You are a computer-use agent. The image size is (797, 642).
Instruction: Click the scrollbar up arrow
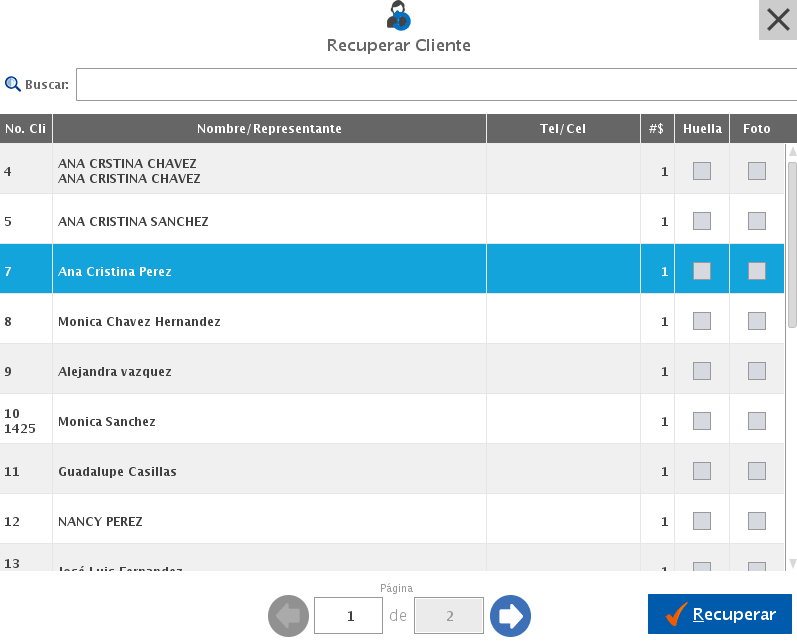point(792,152)
